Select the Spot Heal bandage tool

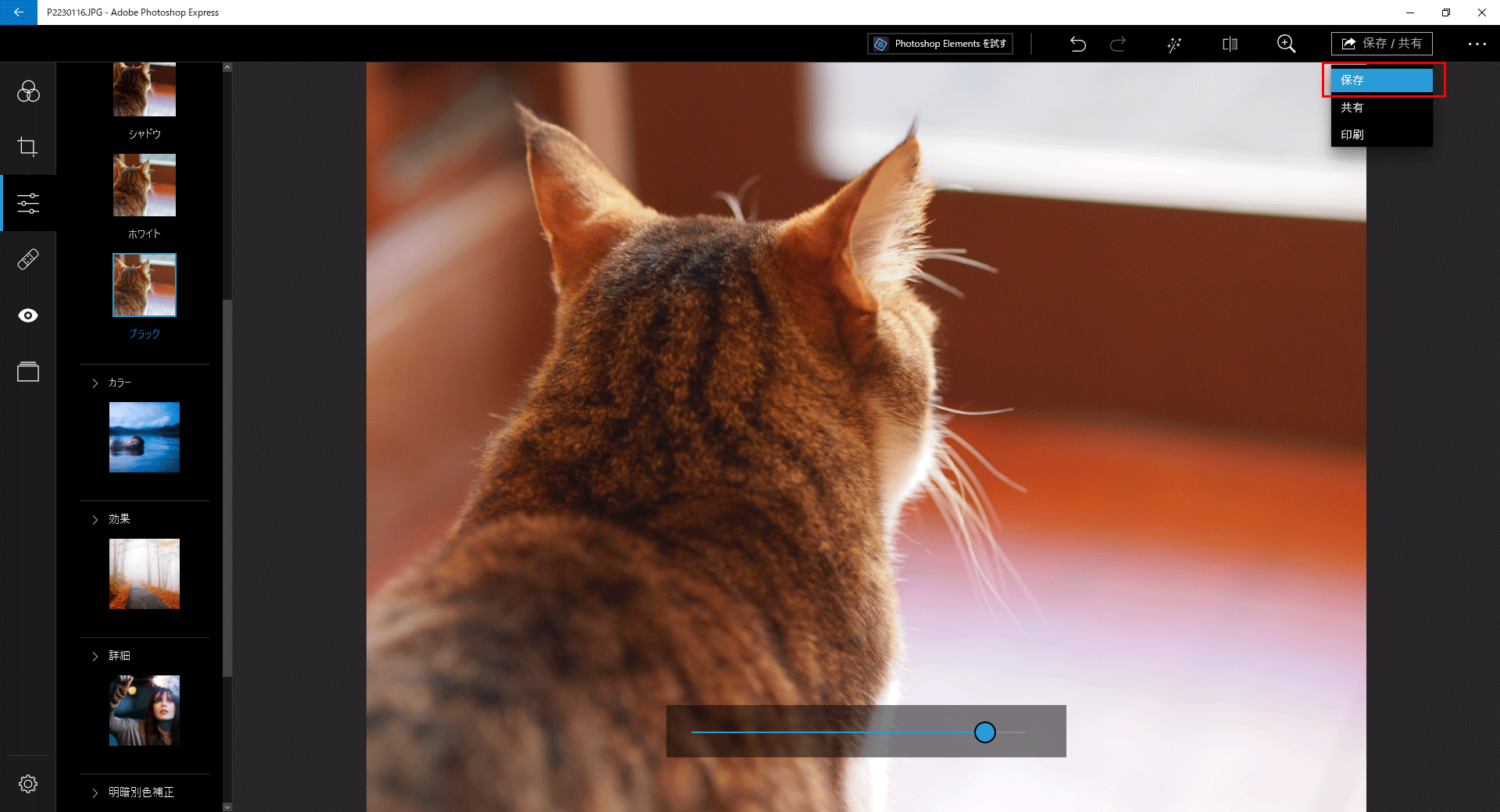pyautogui.click(x=28, y=259)
